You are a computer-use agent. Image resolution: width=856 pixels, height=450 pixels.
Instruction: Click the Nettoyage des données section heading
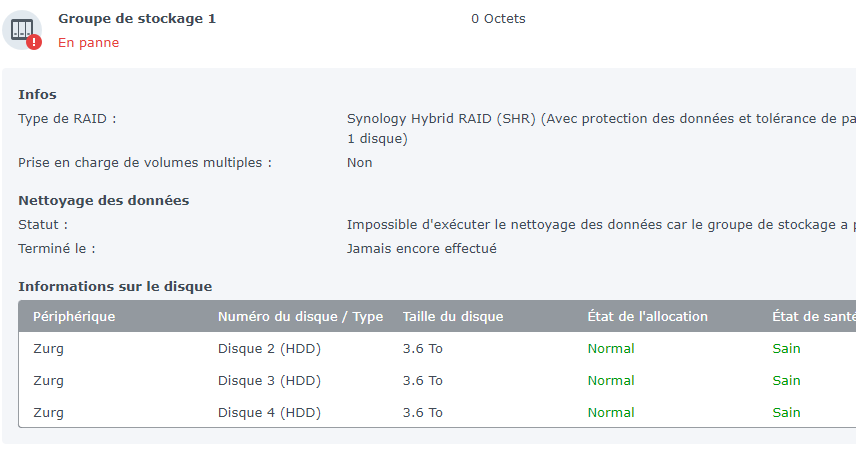(x=104, y=200)
